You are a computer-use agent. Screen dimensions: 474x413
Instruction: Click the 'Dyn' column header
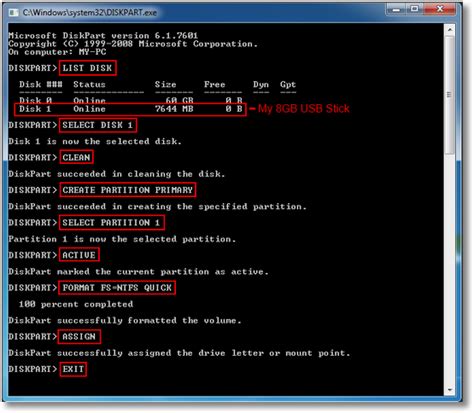click(261, 85)
